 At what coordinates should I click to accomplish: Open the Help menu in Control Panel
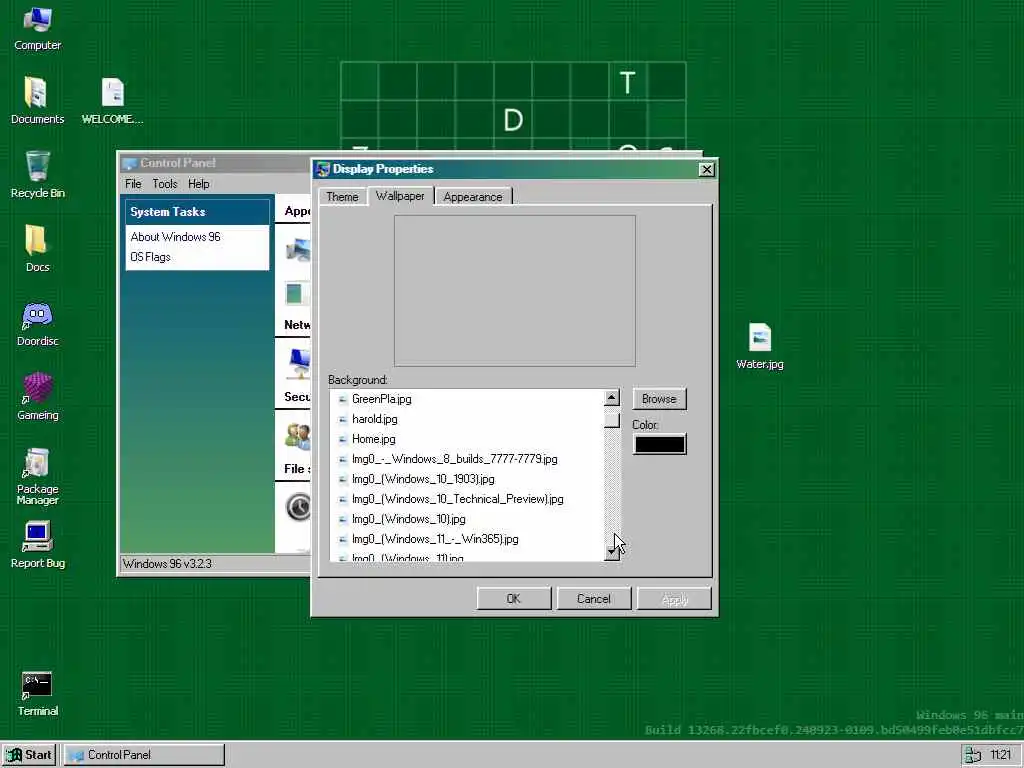[x=199, y=184]
